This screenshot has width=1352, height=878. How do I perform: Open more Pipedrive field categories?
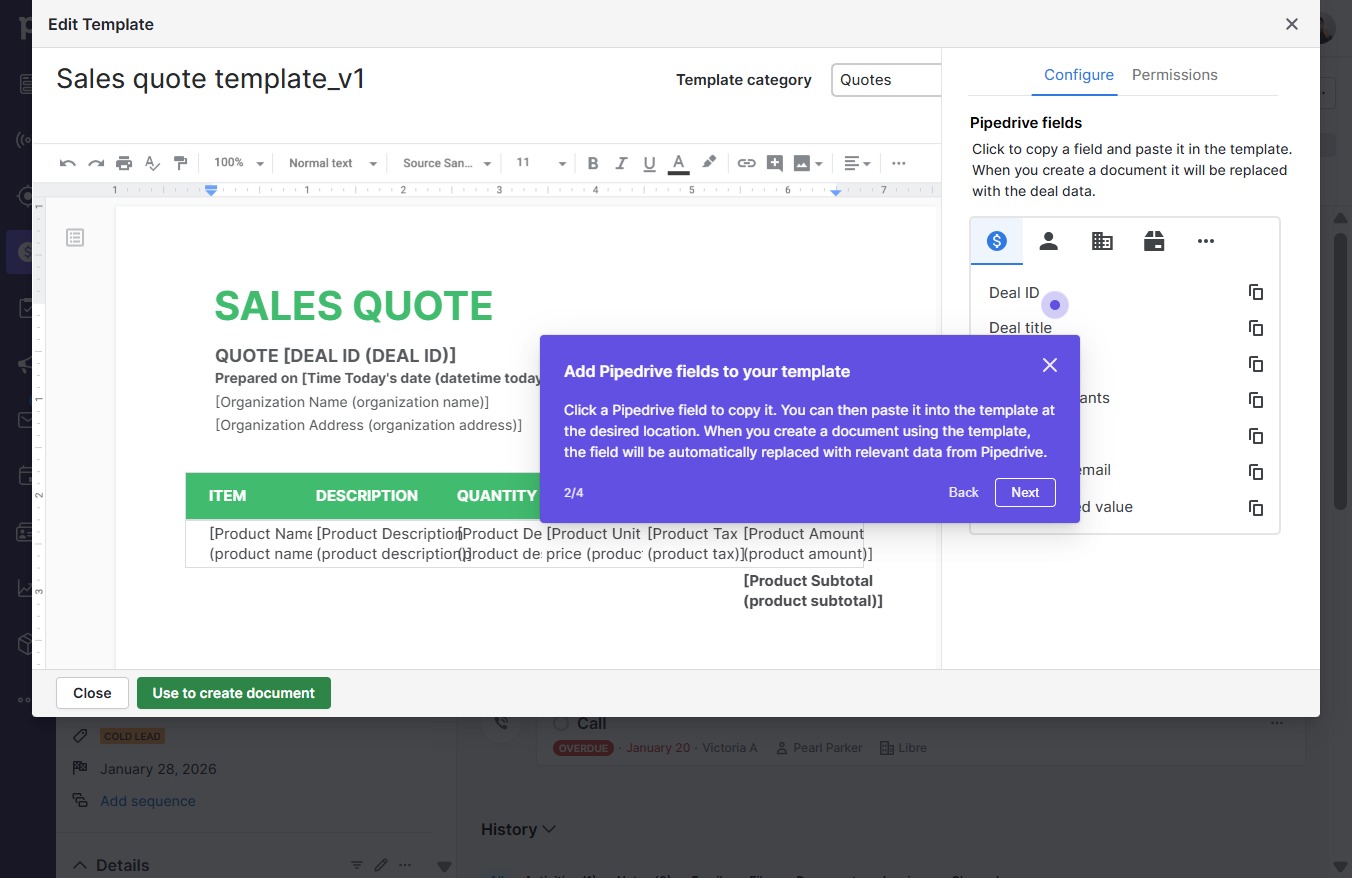[x=1206, y=241]
